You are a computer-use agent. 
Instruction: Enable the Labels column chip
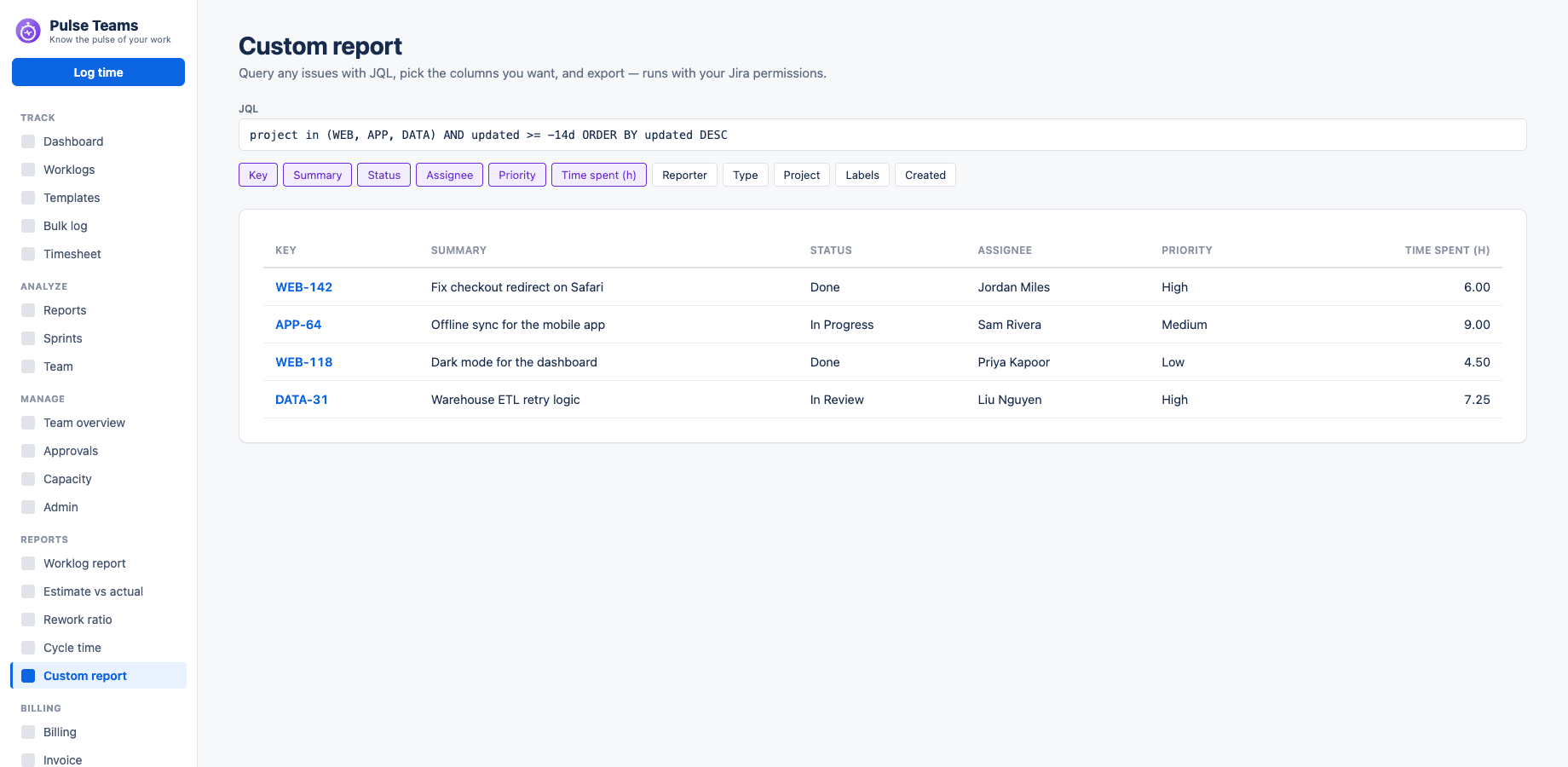pos(862,175)
